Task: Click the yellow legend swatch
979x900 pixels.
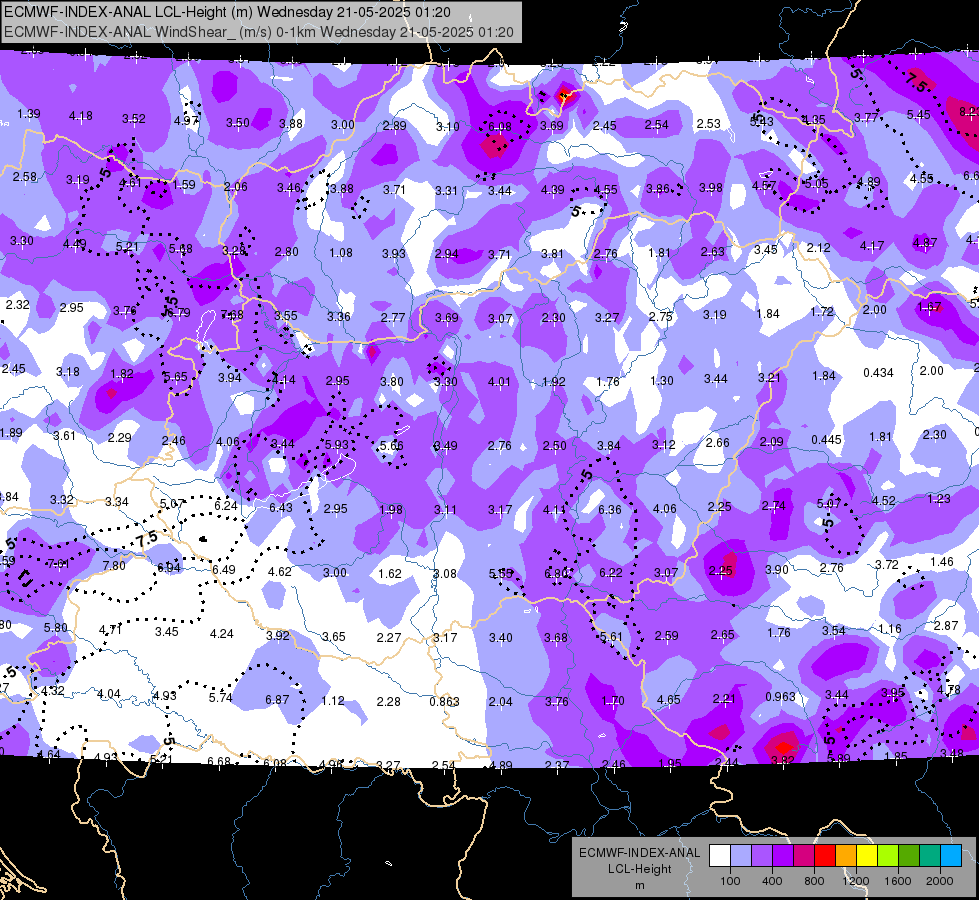Action: (867, 856)
